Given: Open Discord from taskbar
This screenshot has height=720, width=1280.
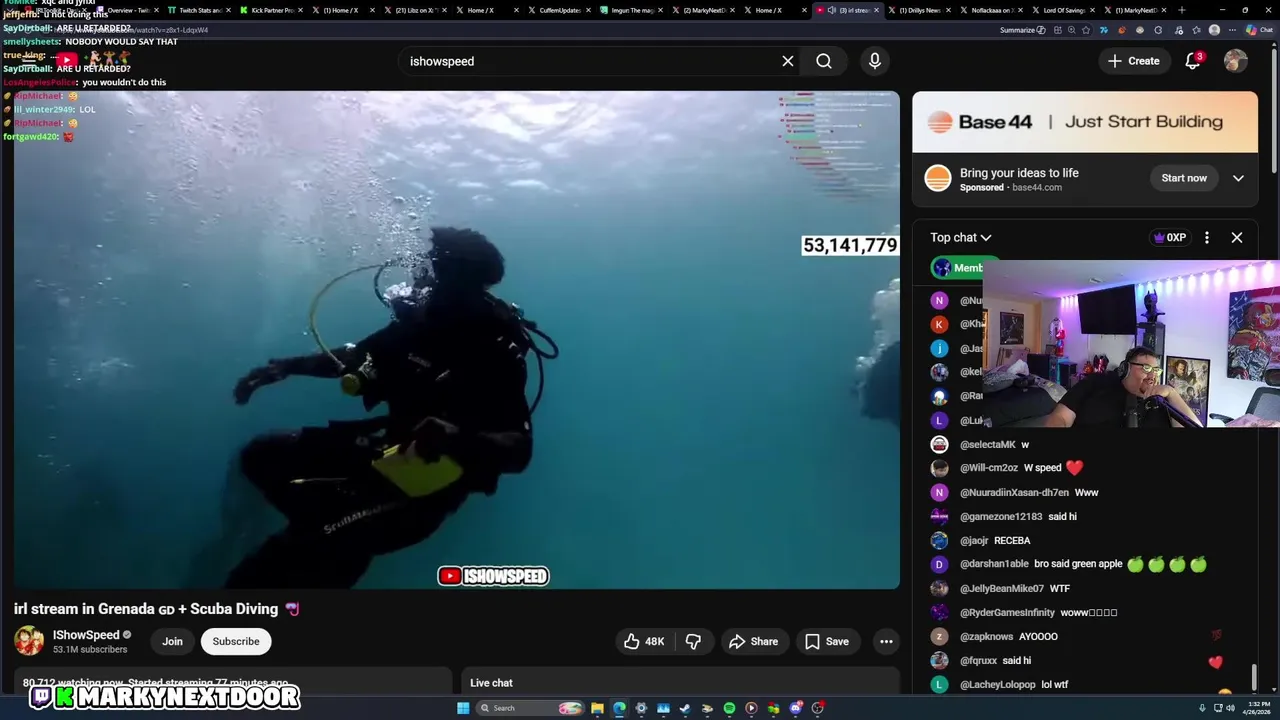Looking at the screenshot, I should click(x=795, y=708).
